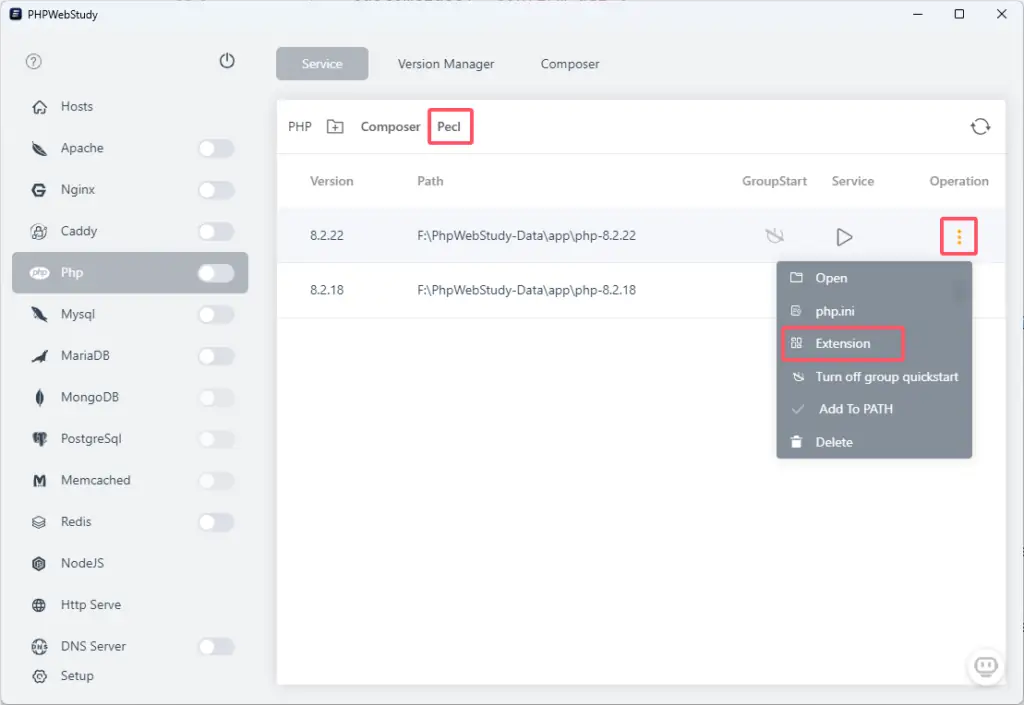Open Hosts in the sidebar

click(76, 107)
